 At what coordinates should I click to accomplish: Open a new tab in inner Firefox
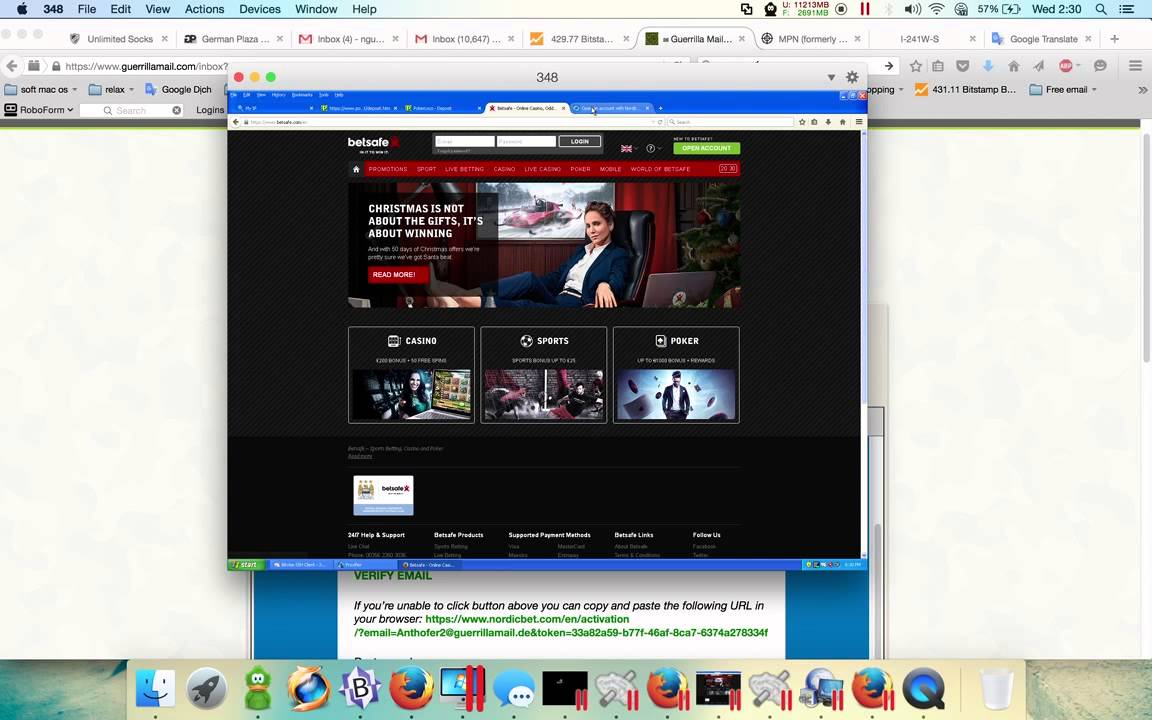pos(660,108)
